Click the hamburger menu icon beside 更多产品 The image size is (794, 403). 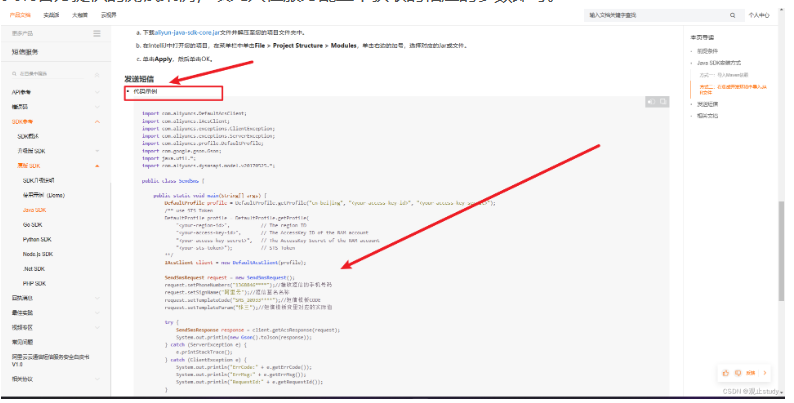97,33
